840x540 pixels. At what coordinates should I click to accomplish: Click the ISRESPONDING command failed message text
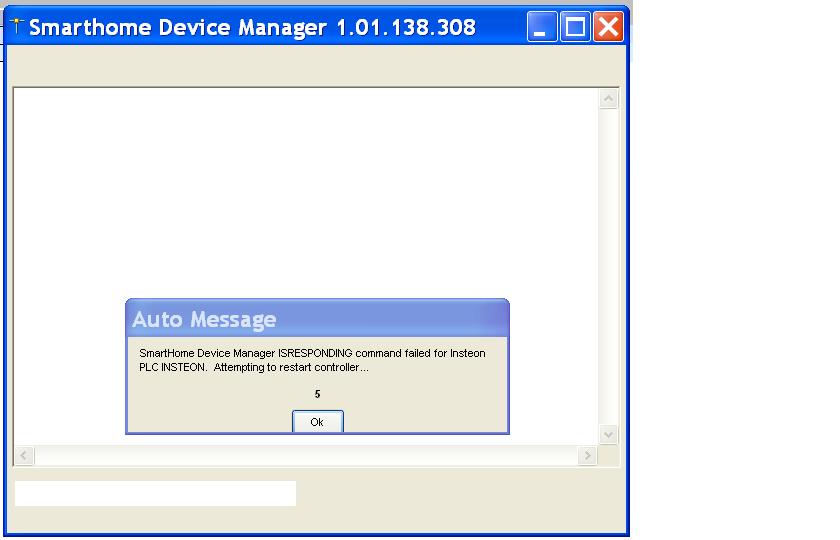(312, 360)
